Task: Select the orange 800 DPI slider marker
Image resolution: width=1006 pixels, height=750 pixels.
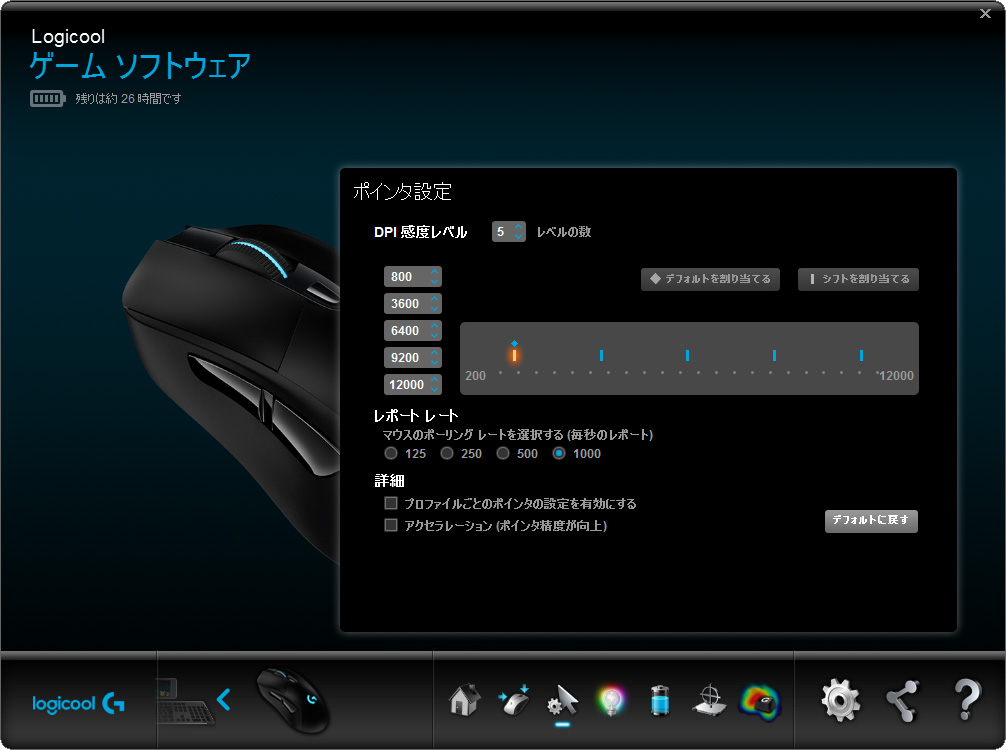Action: tap(514, 355)
